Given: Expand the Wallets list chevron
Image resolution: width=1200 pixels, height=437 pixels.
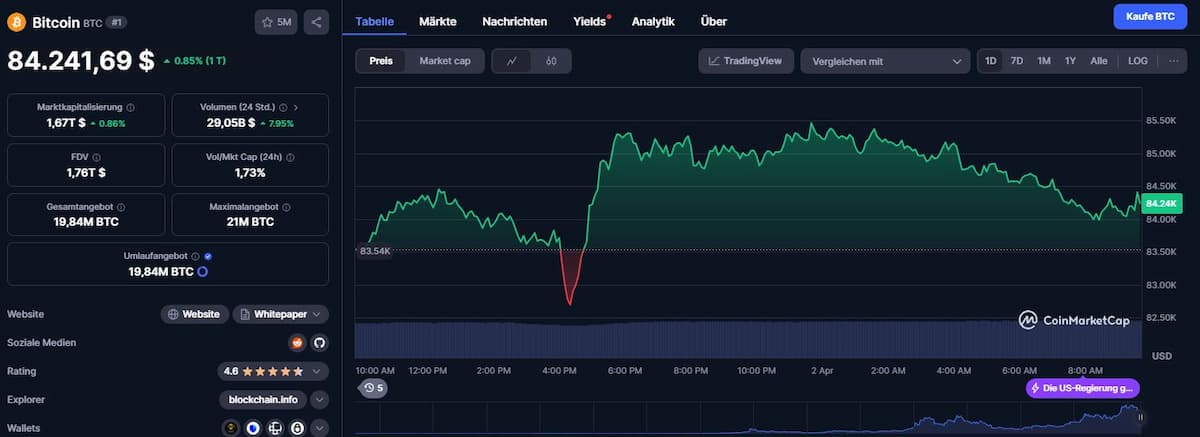Looking at the screenshot, I should tap(319, 428).
